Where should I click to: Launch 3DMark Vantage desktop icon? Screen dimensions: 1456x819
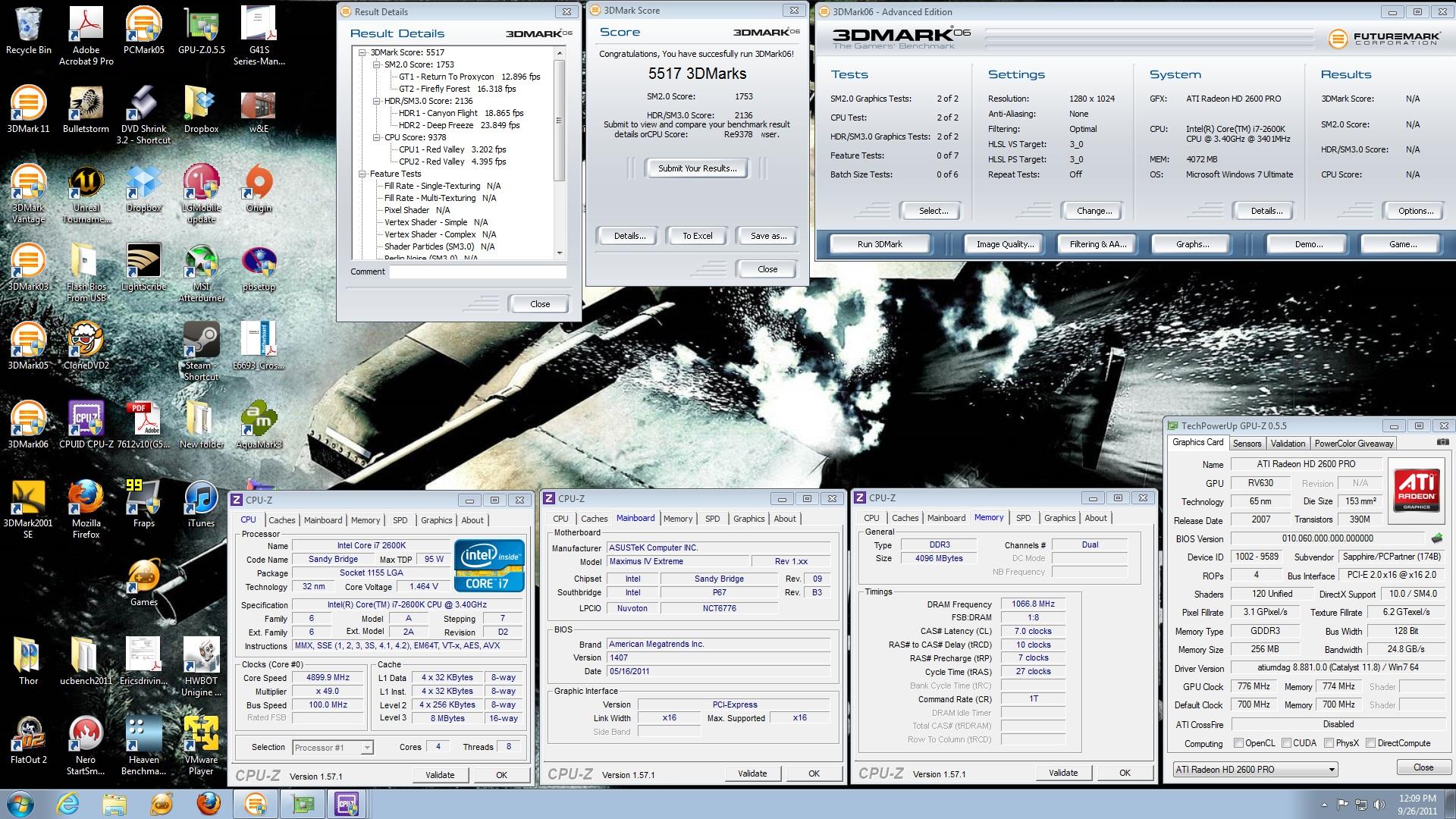28,193
